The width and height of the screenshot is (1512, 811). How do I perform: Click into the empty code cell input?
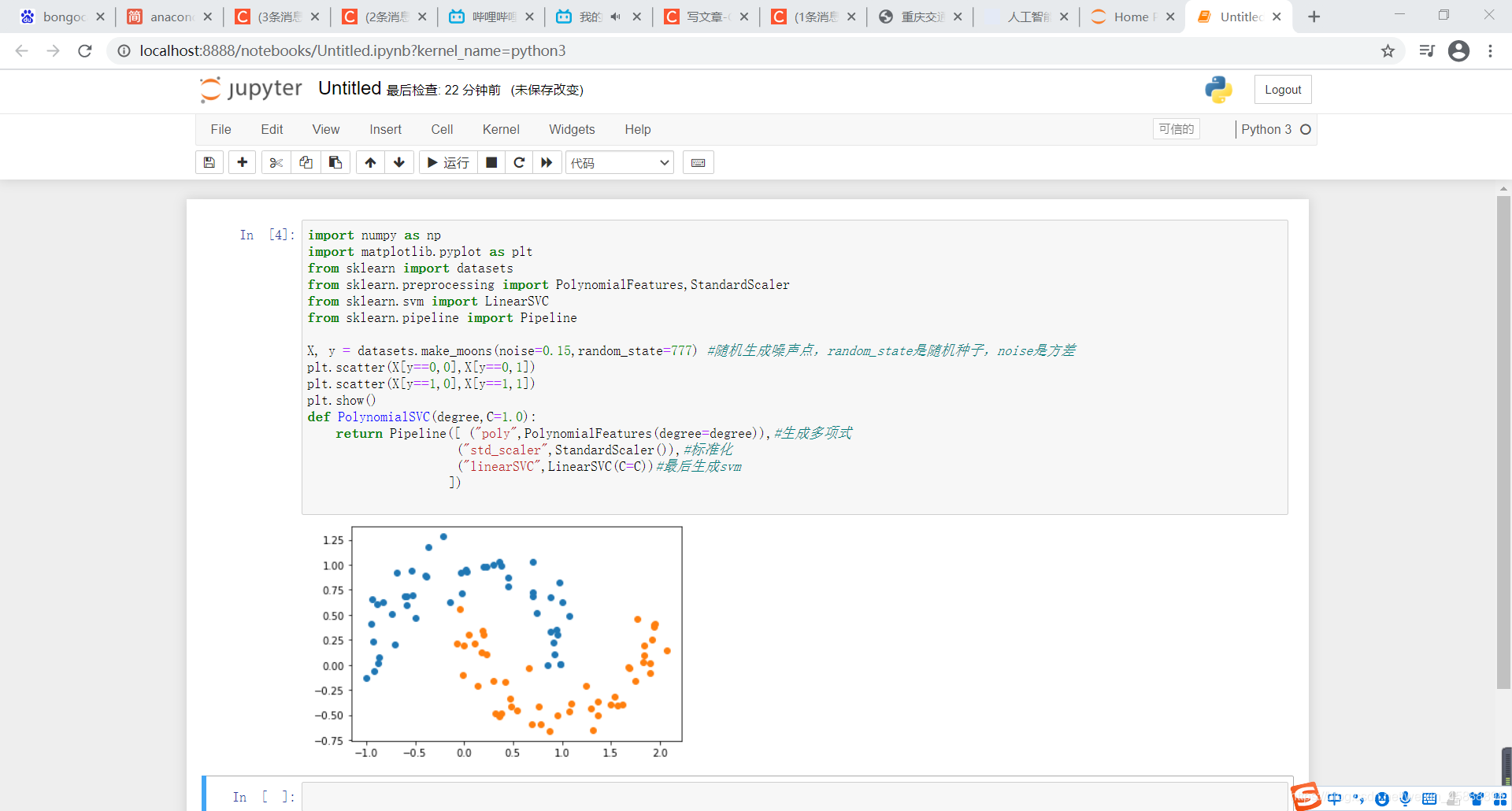[795, 797]
